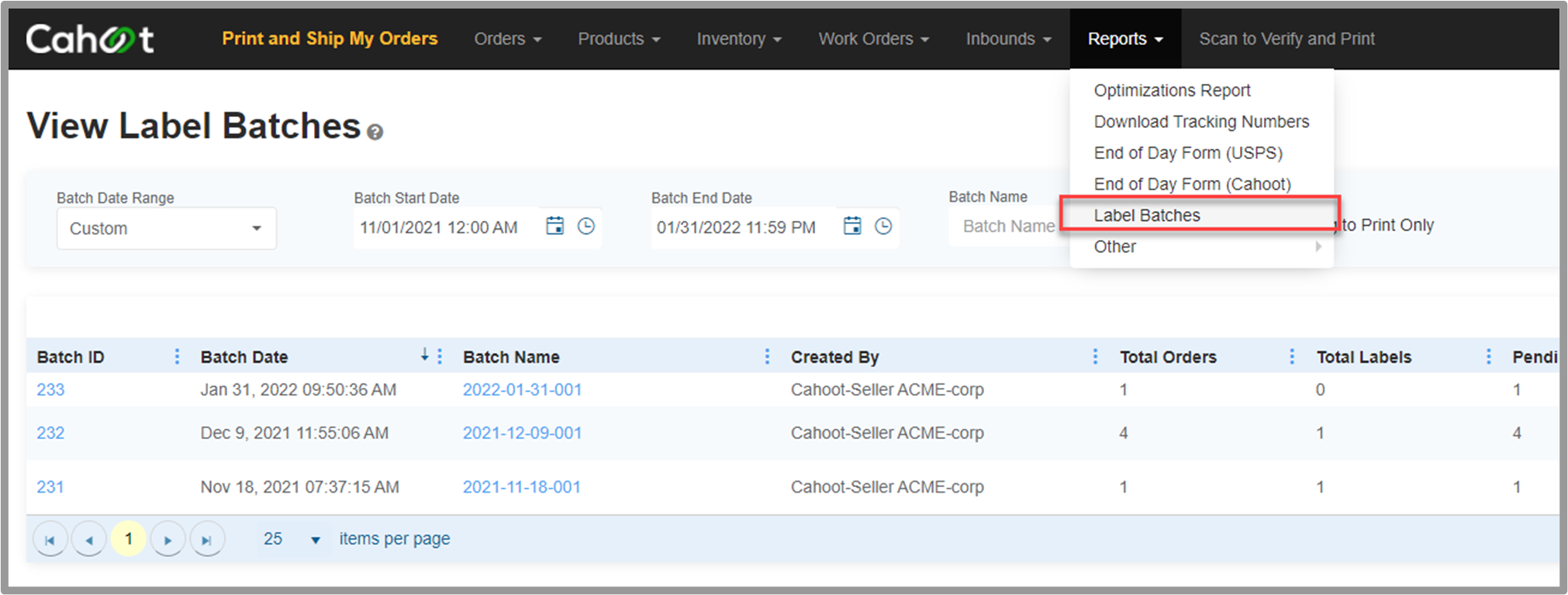Select date cell Dec 9, 2021 11:55:06 AM
The height and width of the screenshot is (595, 1568).
pyautogui.click(x=294, y=433)
